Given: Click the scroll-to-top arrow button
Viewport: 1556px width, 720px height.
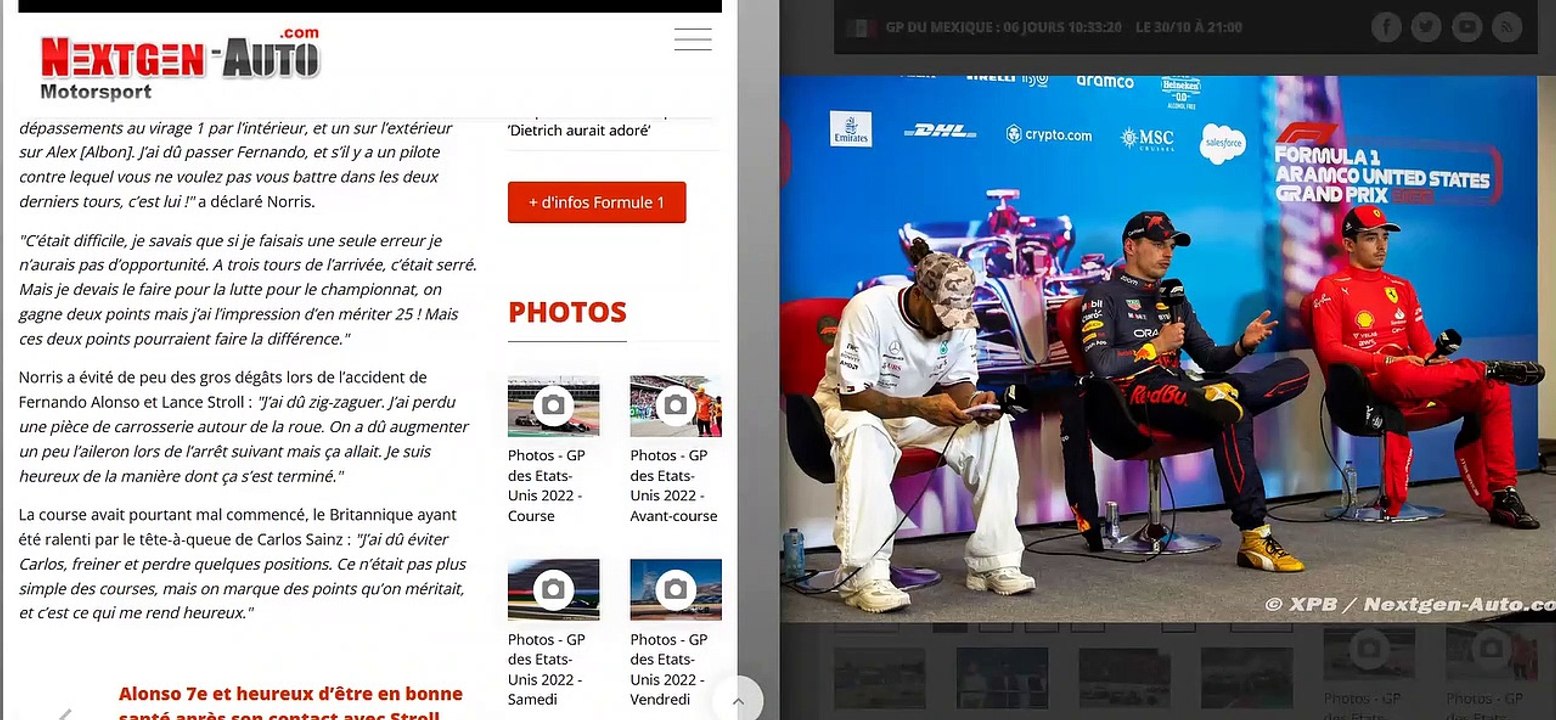Looking at the screenshot, I should (738, 701).
